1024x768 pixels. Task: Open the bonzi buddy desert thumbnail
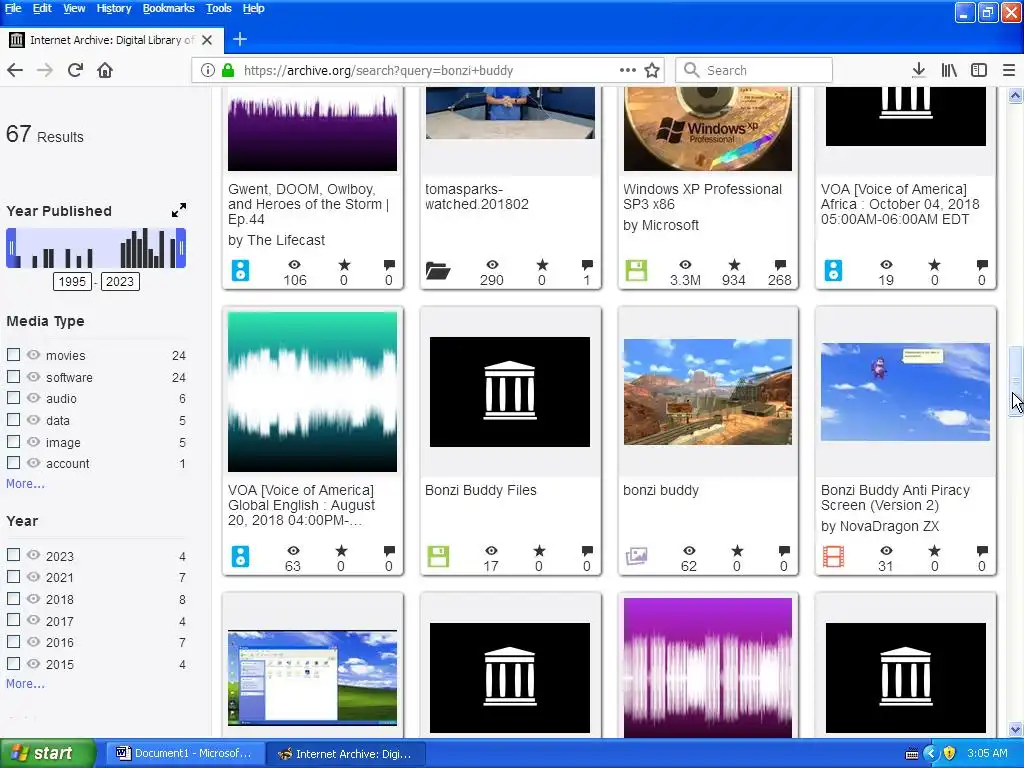pos(708,392)
